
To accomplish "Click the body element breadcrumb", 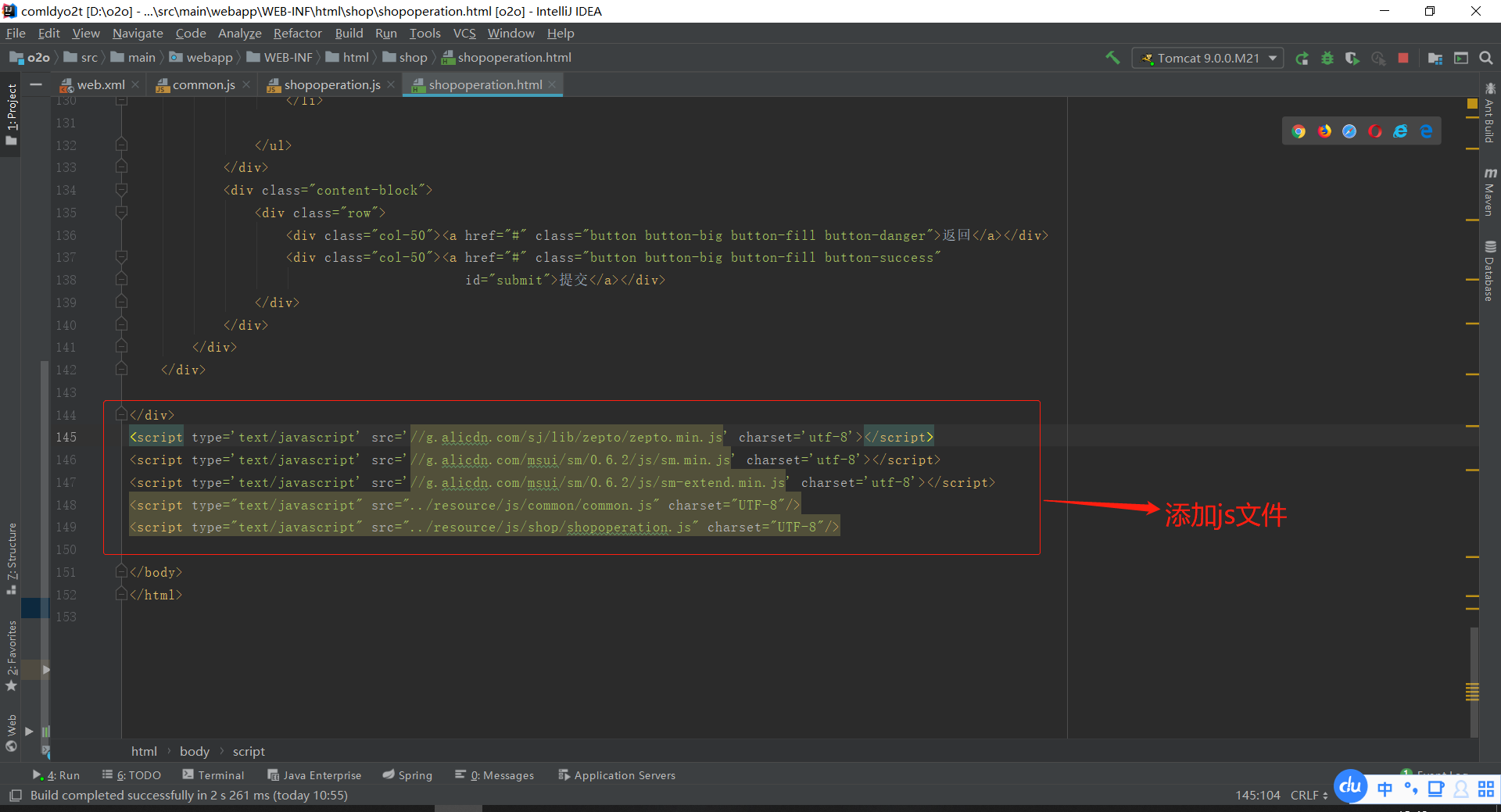I will click(x=195, y=751).
